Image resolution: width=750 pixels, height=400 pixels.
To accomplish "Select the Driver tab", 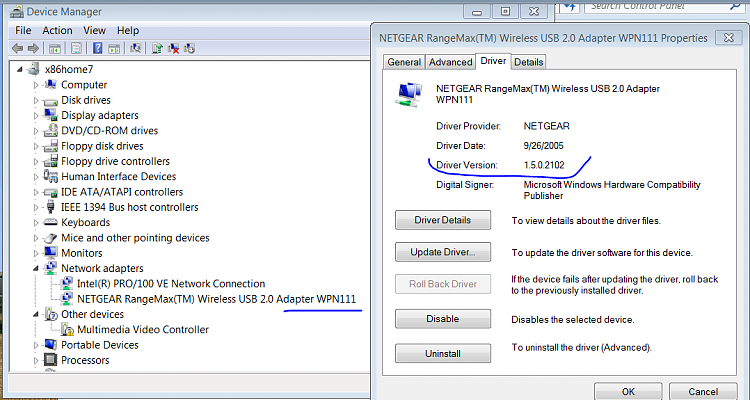I will coord(493,61).
